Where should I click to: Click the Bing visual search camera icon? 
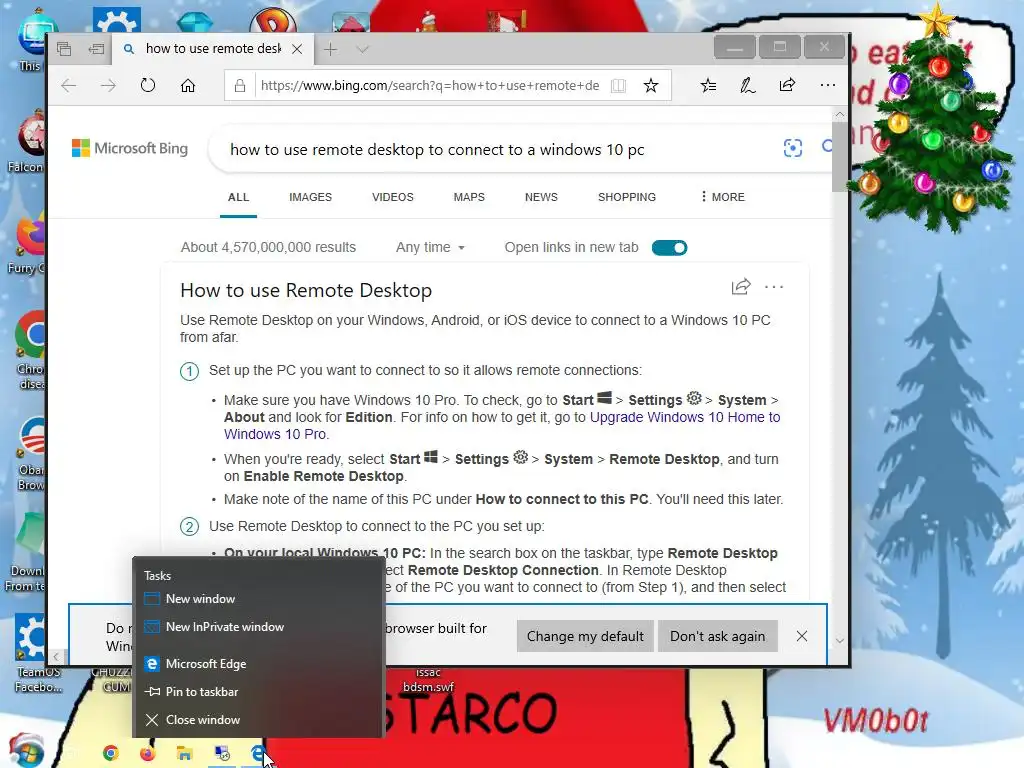coord(793,148)
